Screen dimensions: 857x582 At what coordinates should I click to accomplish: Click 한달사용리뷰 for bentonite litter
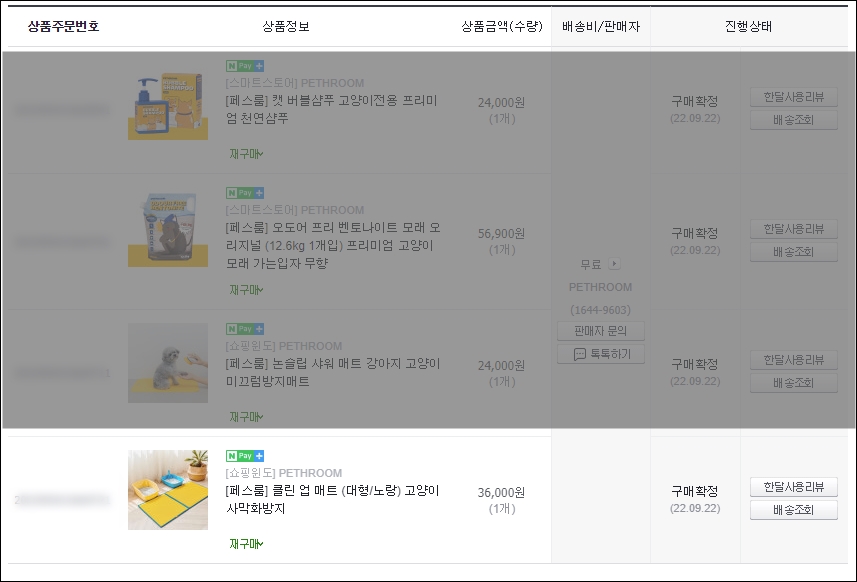click(794, 229)
